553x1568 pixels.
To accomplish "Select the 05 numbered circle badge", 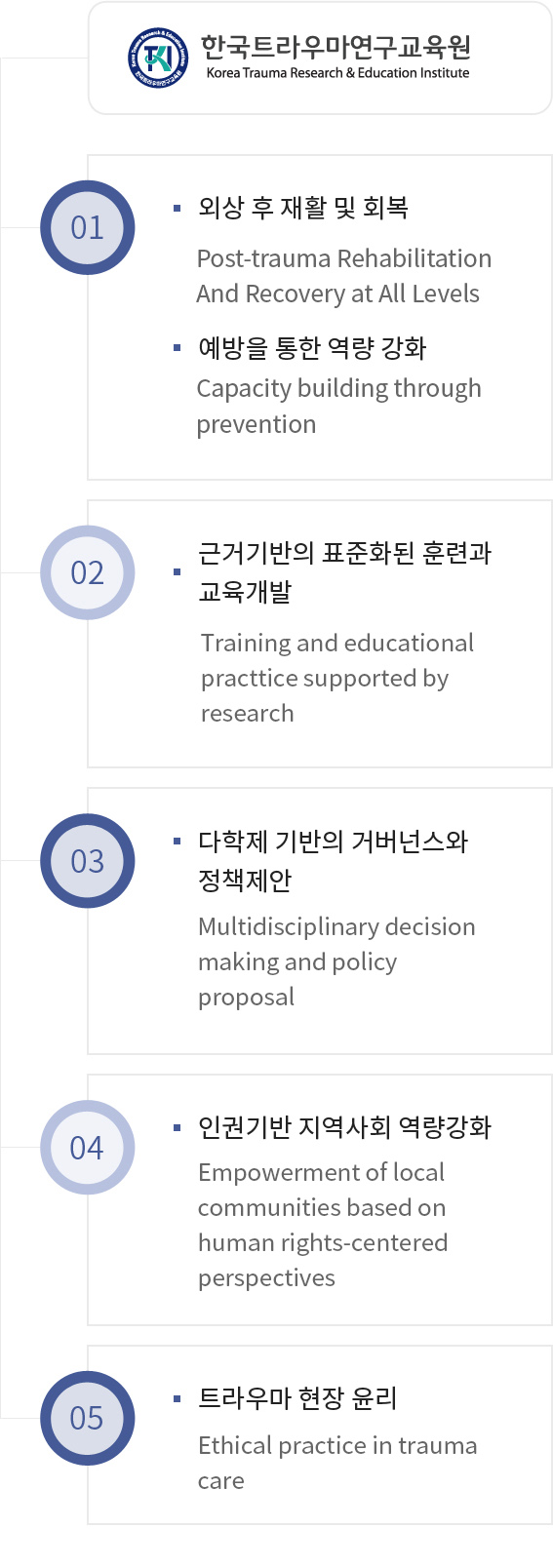I will [x=88, y=1418].
